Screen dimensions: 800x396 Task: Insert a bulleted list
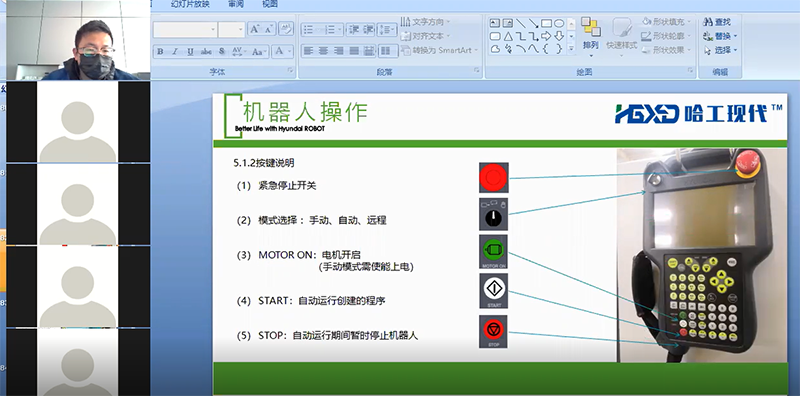(x=311, y=30)
